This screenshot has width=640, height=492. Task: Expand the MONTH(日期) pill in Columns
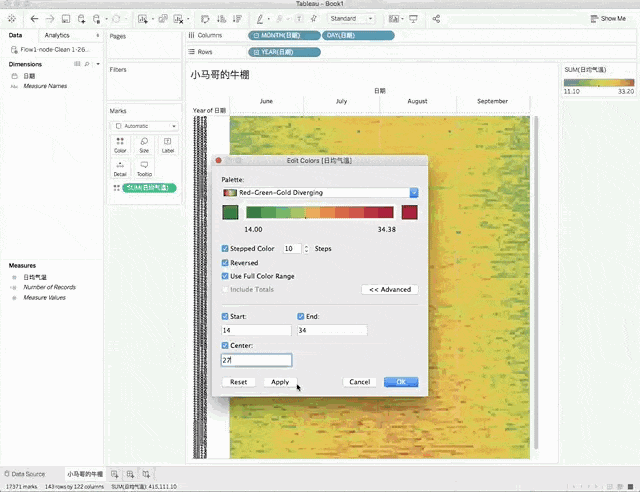[x=256, y=36]
